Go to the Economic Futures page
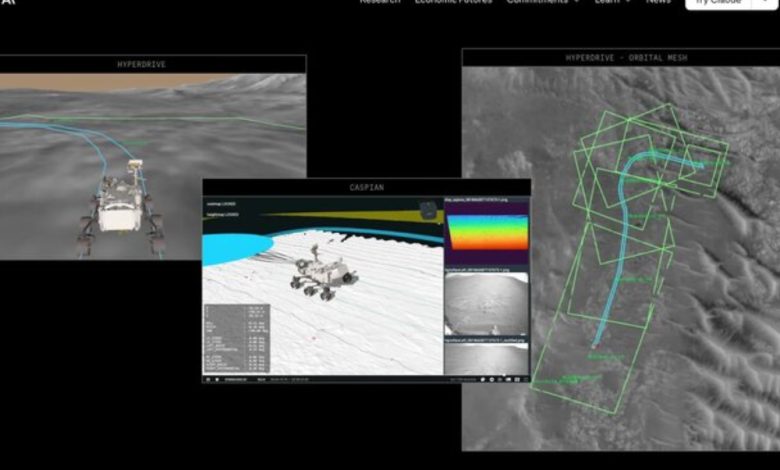The image size is (780, 470). click(453, 2)
